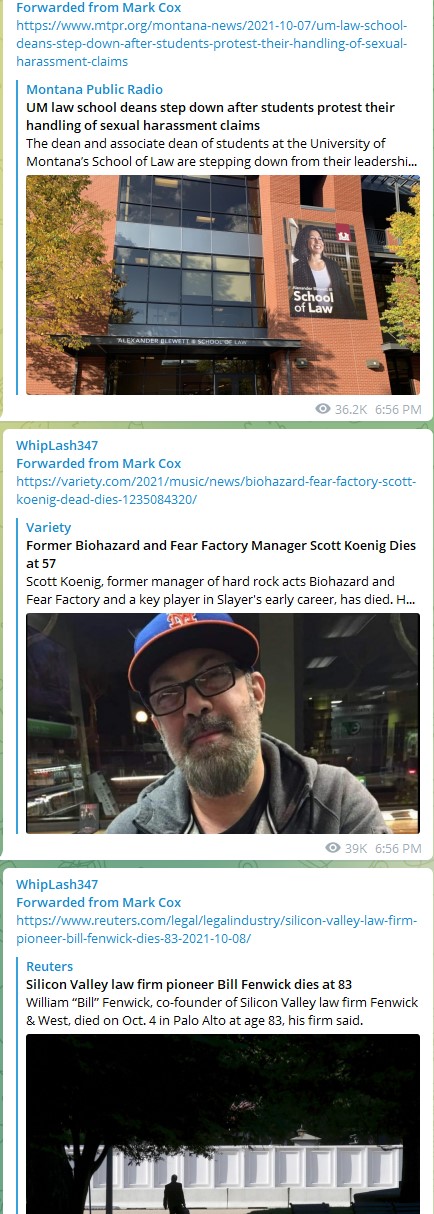
Task: Click Forwarded from Mark Cox above Reuters link
Action: pos(98,903)
